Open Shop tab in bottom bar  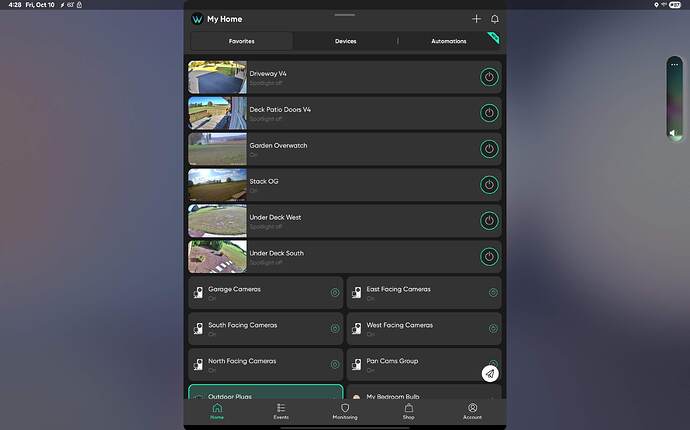(x=408, y=412)
